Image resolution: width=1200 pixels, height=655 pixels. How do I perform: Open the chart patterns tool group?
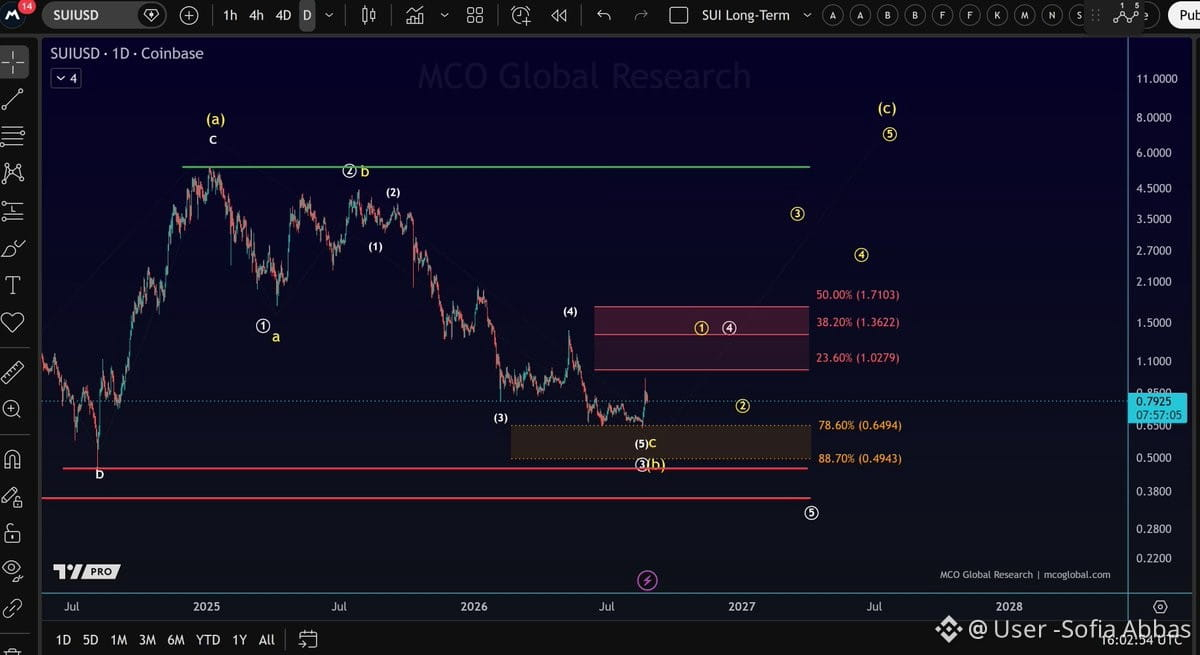pos(14,172)
